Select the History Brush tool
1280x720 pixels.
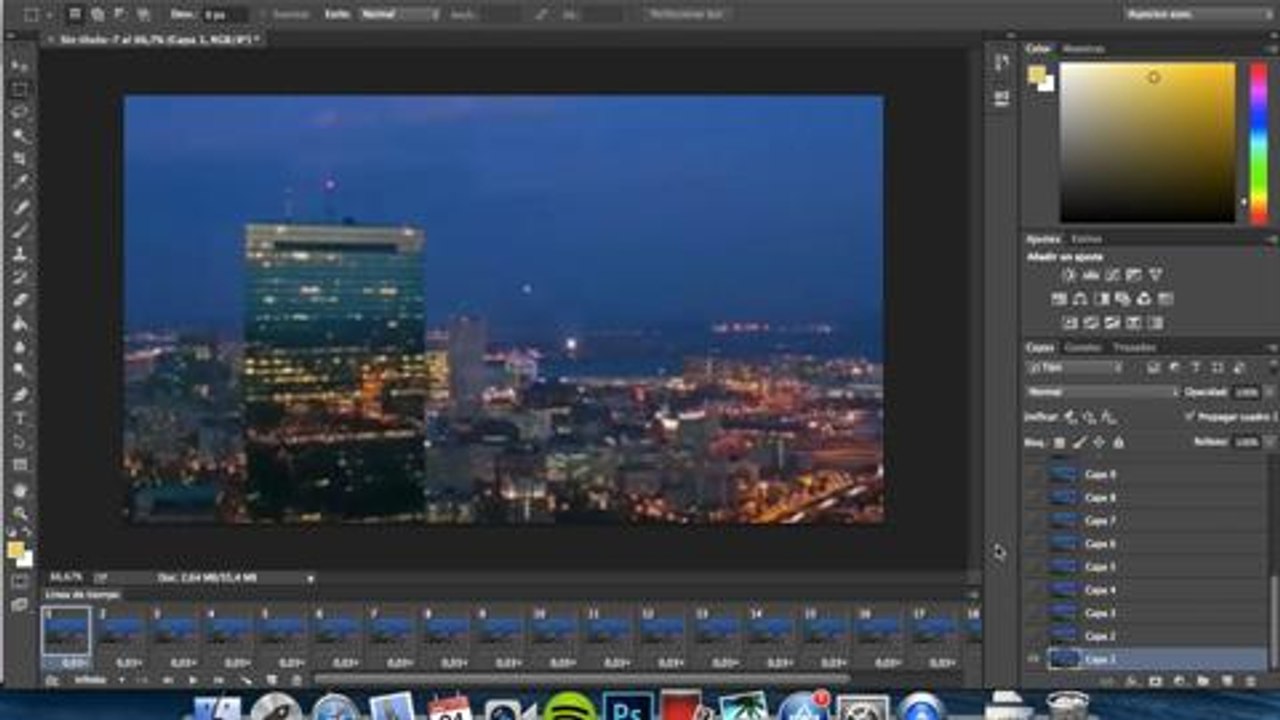[x=19, y=276]
